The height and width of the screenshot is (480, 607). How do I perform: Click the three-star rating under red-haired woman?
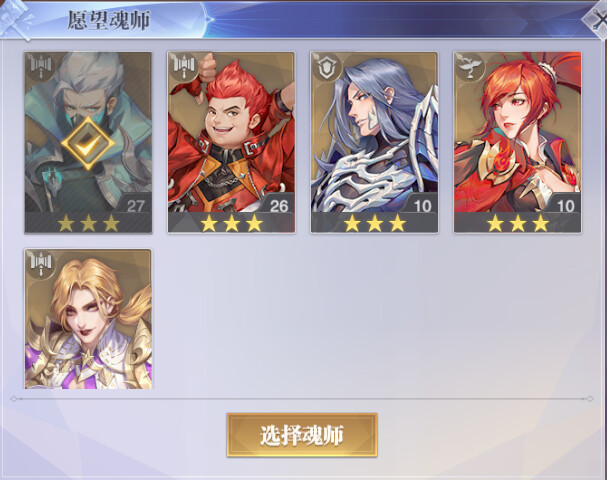(518, 223)
